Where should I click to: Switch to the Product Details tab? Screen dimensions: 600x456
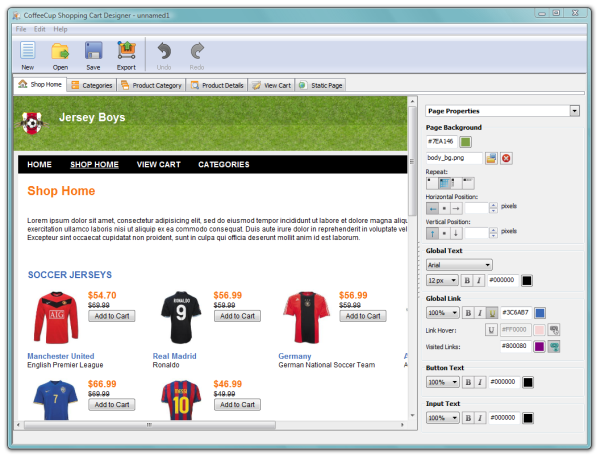pos(217,85)
